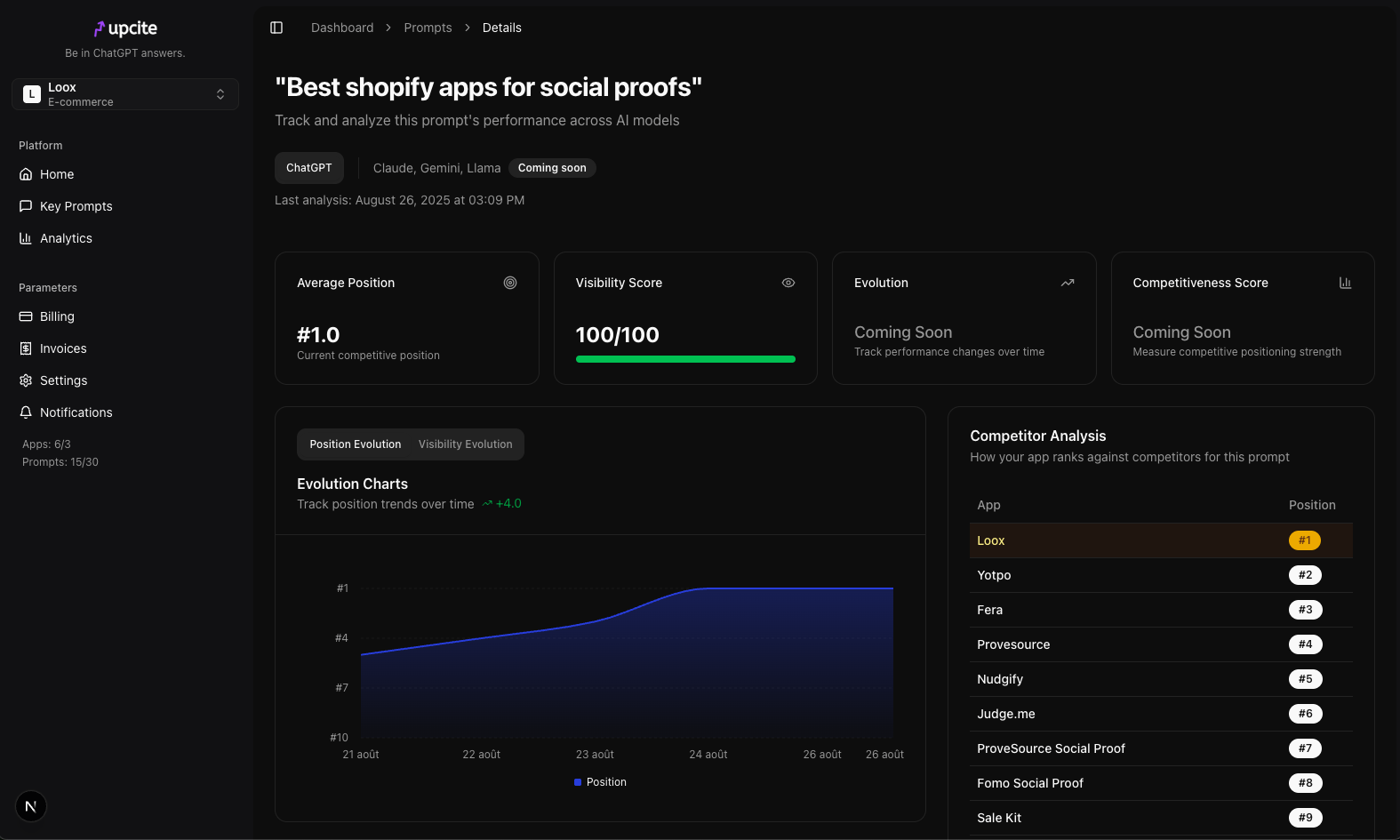Click the Prompts: 15/30 usage text
The height and width of the screenshot is (840, 1400).
[x=60, y=462]
